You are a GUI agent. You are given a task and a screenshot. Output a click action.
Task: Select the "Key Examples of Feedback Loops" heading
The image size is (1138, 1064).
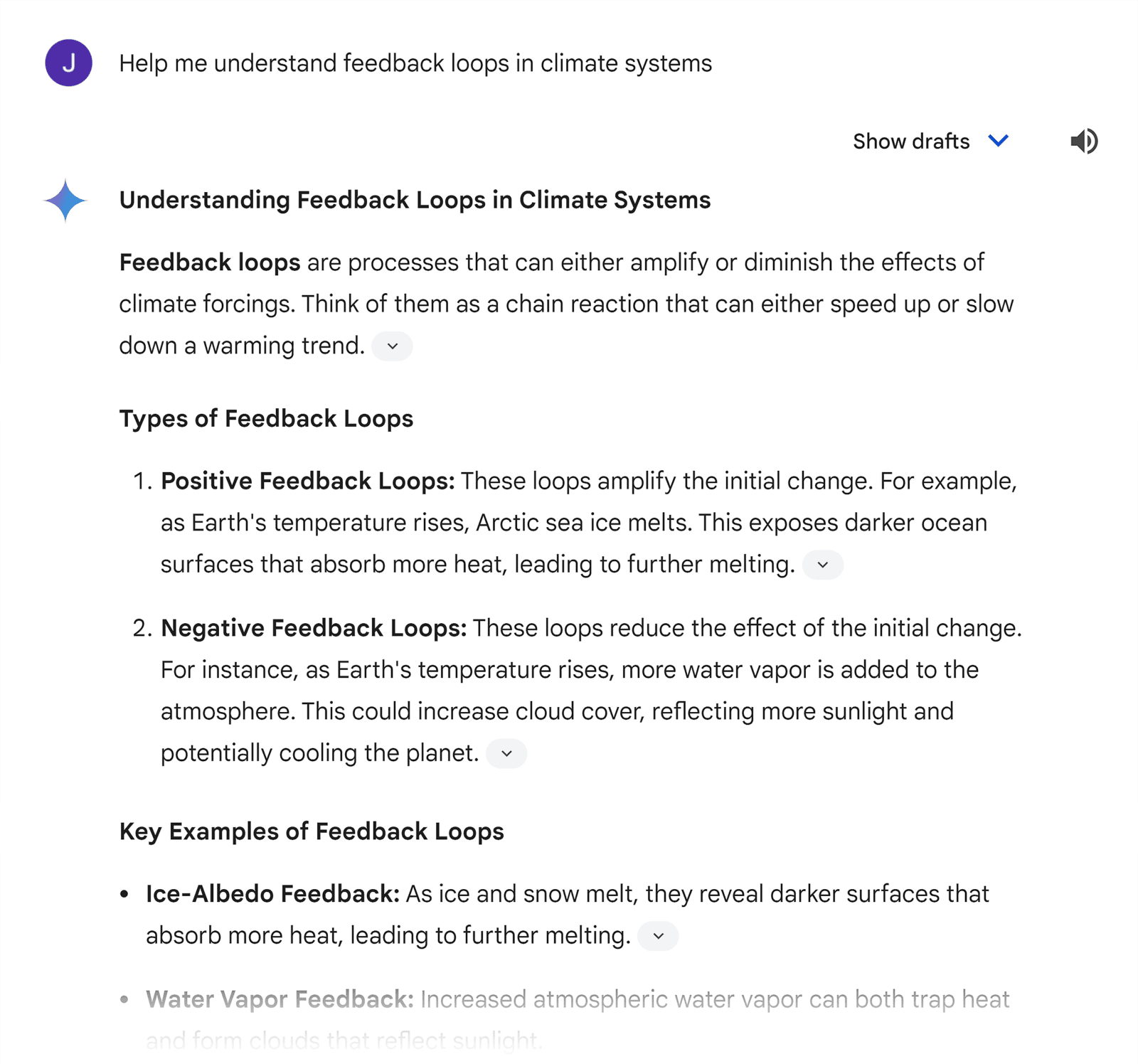[312, 831]
